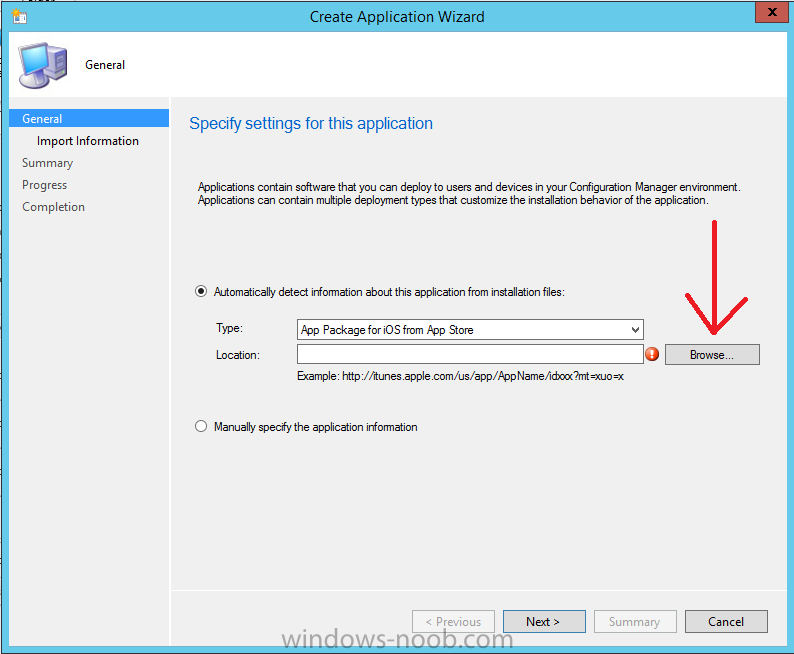Click the 'Specify settings for this application' heading
The height and width of the screenshot is (654, 794).
311,124
